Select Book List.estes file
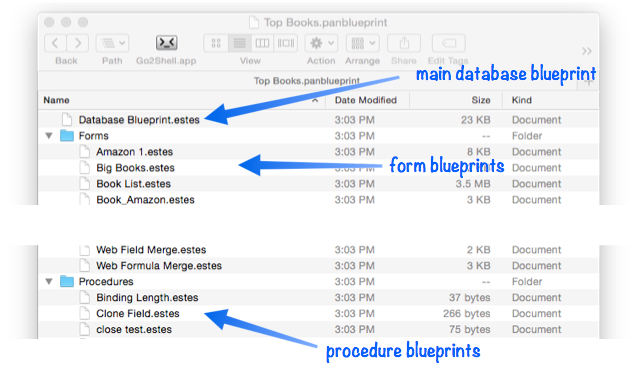The height and width of the screenshot is (371, 637). 133,184
